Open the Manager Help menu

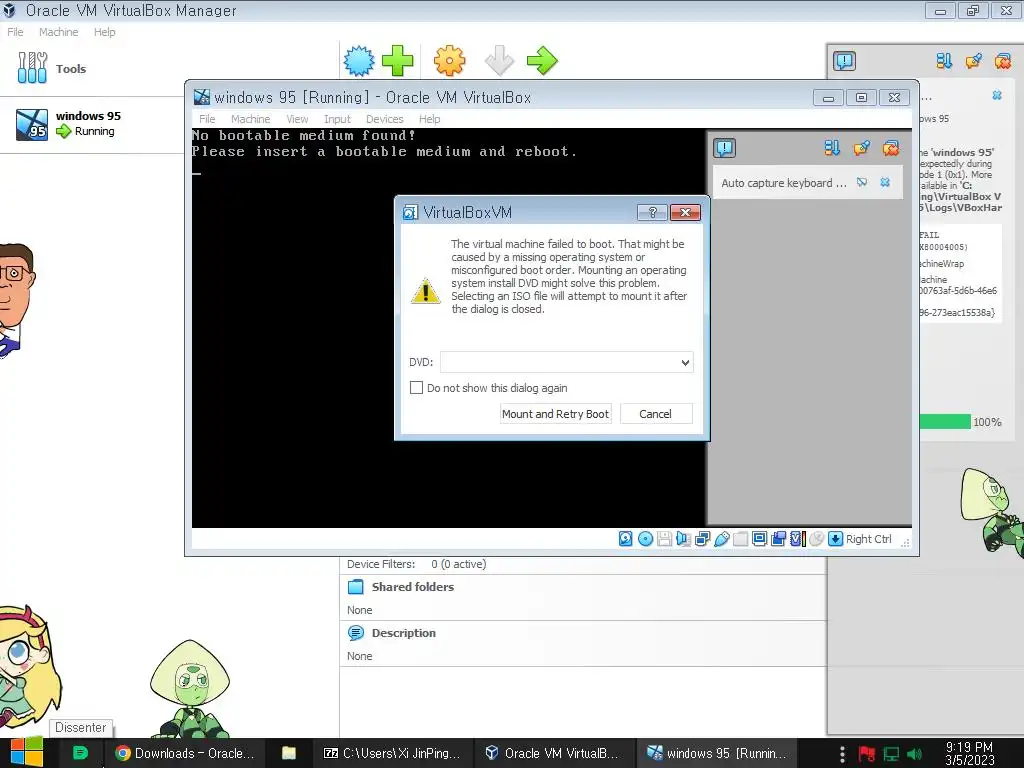(x=104, y=32)
